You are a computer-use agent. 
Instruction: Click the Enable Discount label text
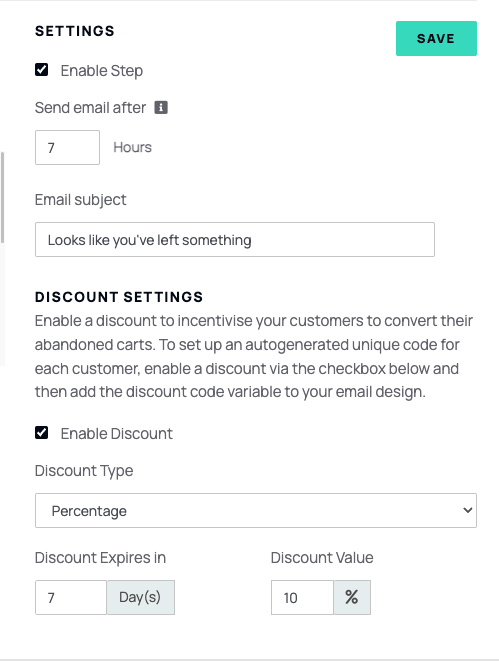(117, 434)
